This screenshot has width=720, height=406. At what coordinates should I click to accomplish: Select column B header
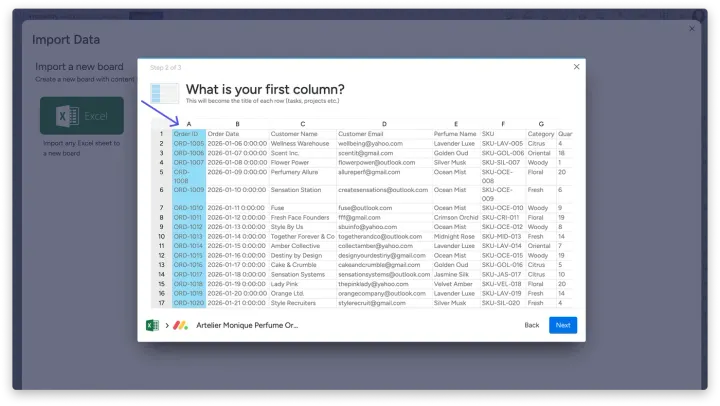[237, 124]
